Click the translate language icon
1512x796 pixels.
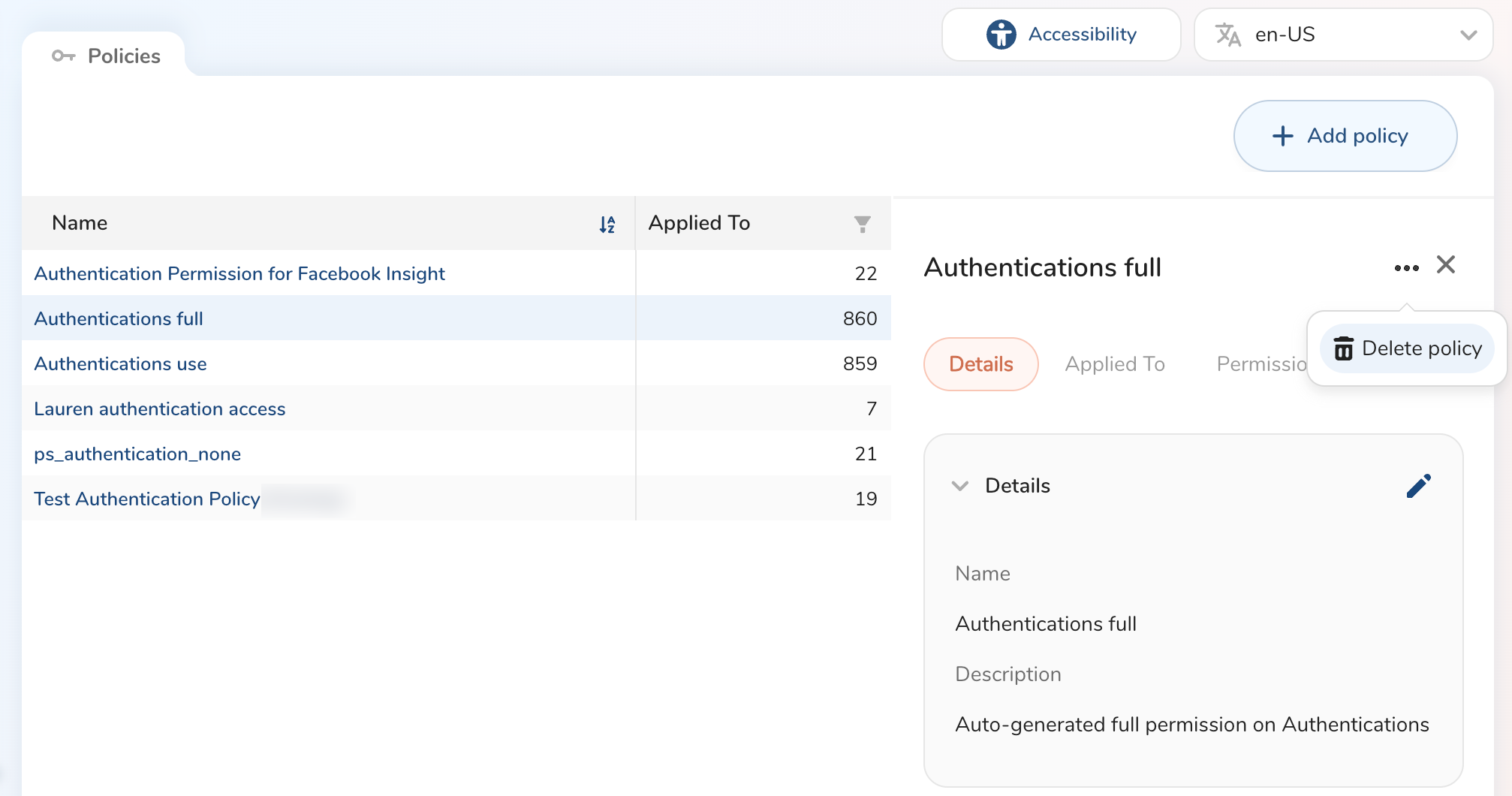click(1227, 35)
